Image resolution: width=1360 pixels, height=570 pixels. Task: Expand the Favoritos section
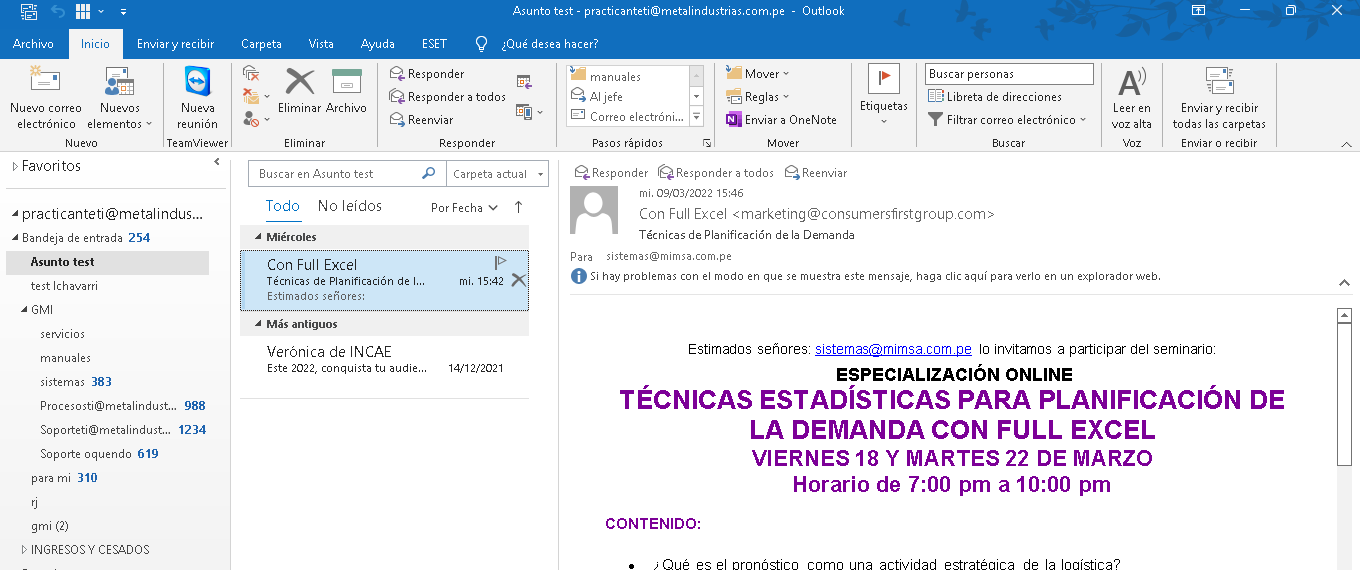(15, 166)
